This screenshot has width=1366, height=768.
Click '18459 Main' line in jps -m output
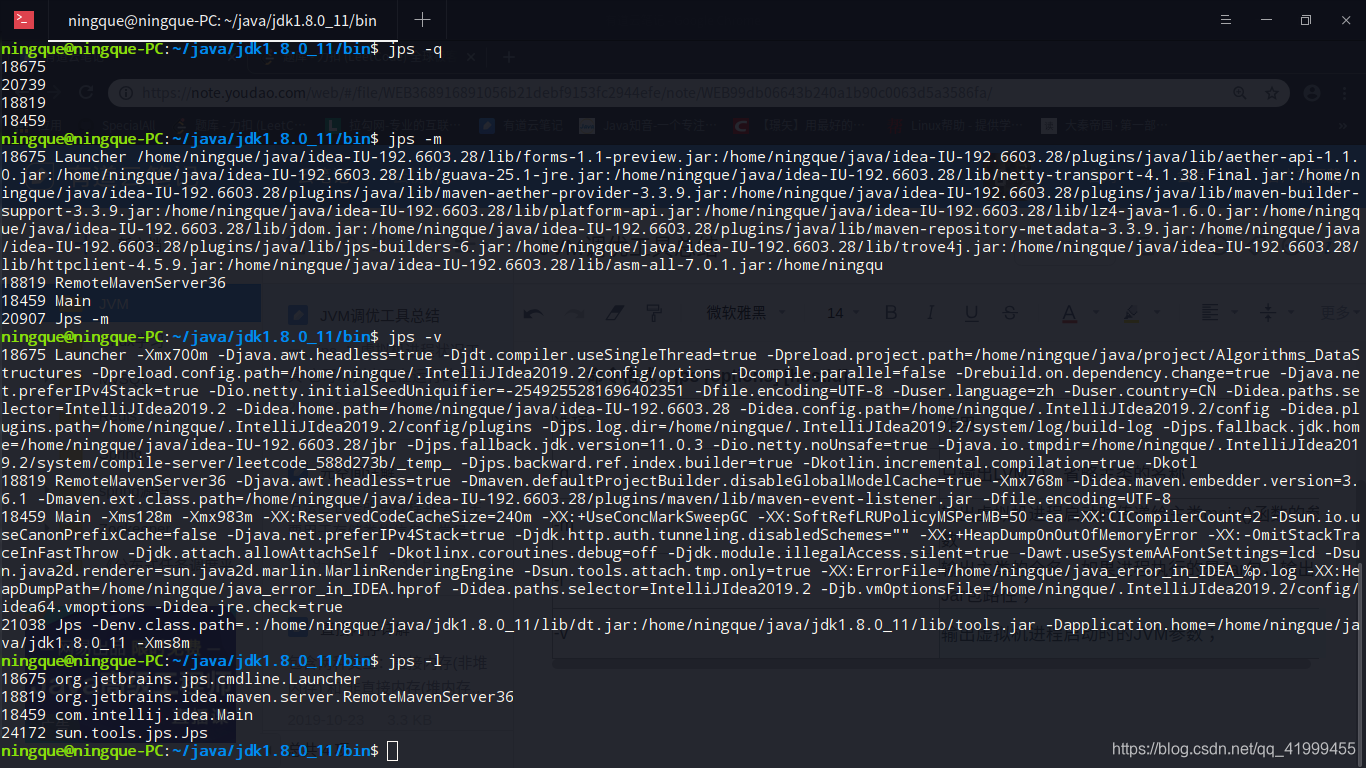click(x=46, y=301)
